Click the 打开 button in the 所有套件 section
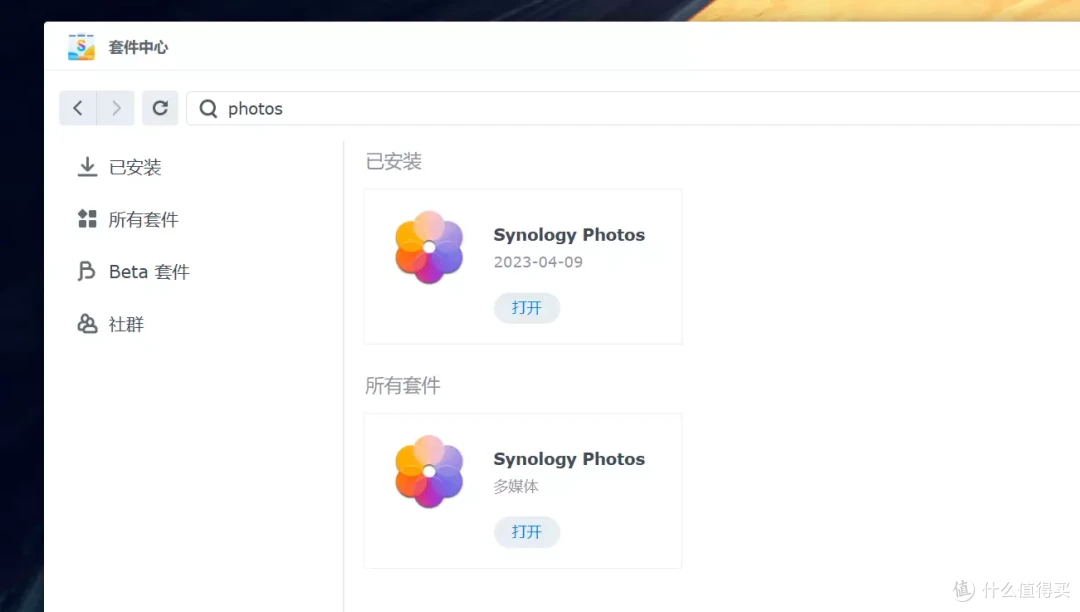 [x=527, y=532]
